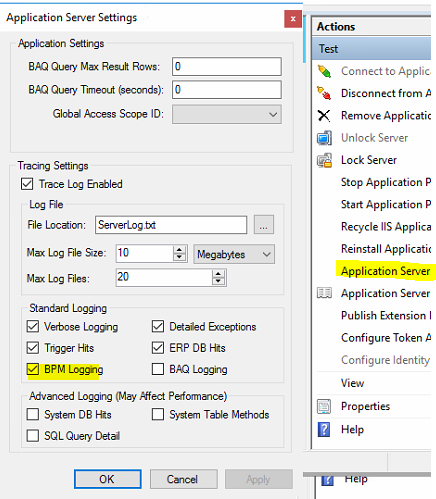Click the Help question mark icon below Properties
This screenshot has height=499, width=436.
[324, 429]
